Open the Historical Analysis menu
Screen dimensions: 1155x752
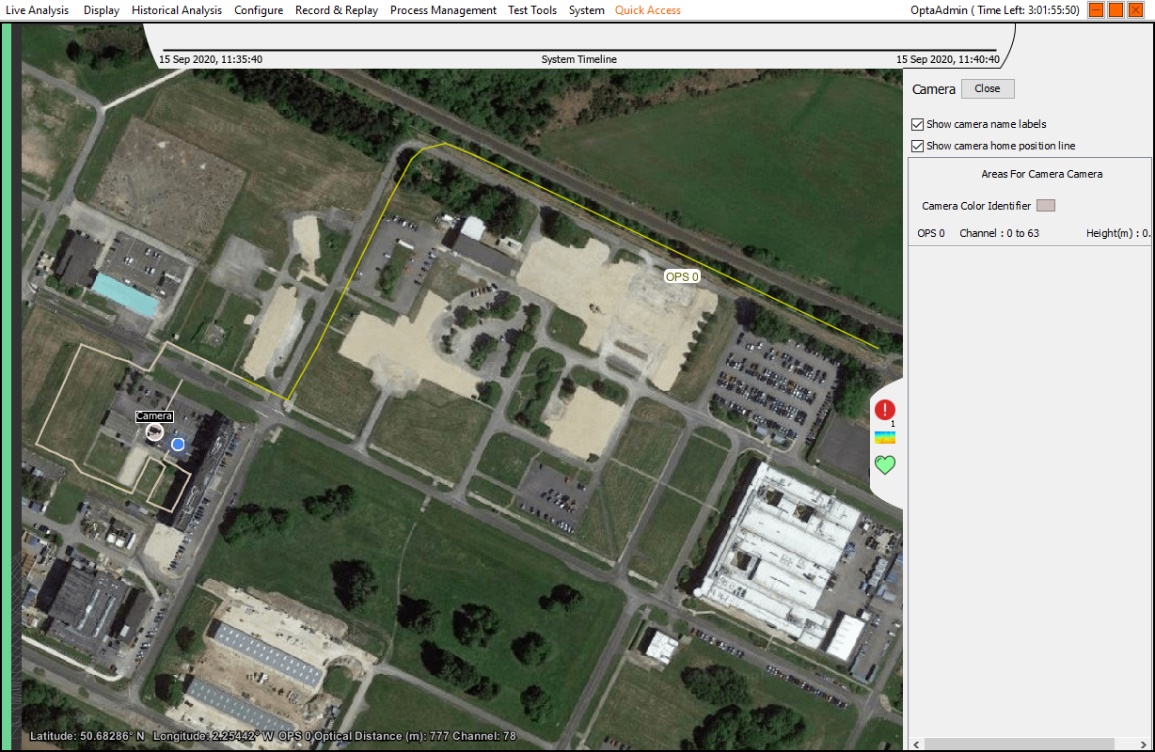[x=177, y=10]
